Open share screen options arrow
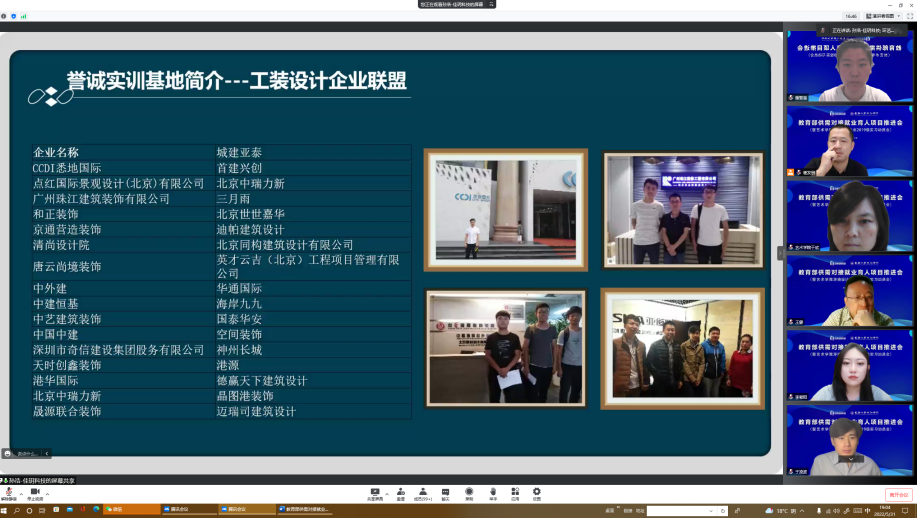 tap(387, 494)
